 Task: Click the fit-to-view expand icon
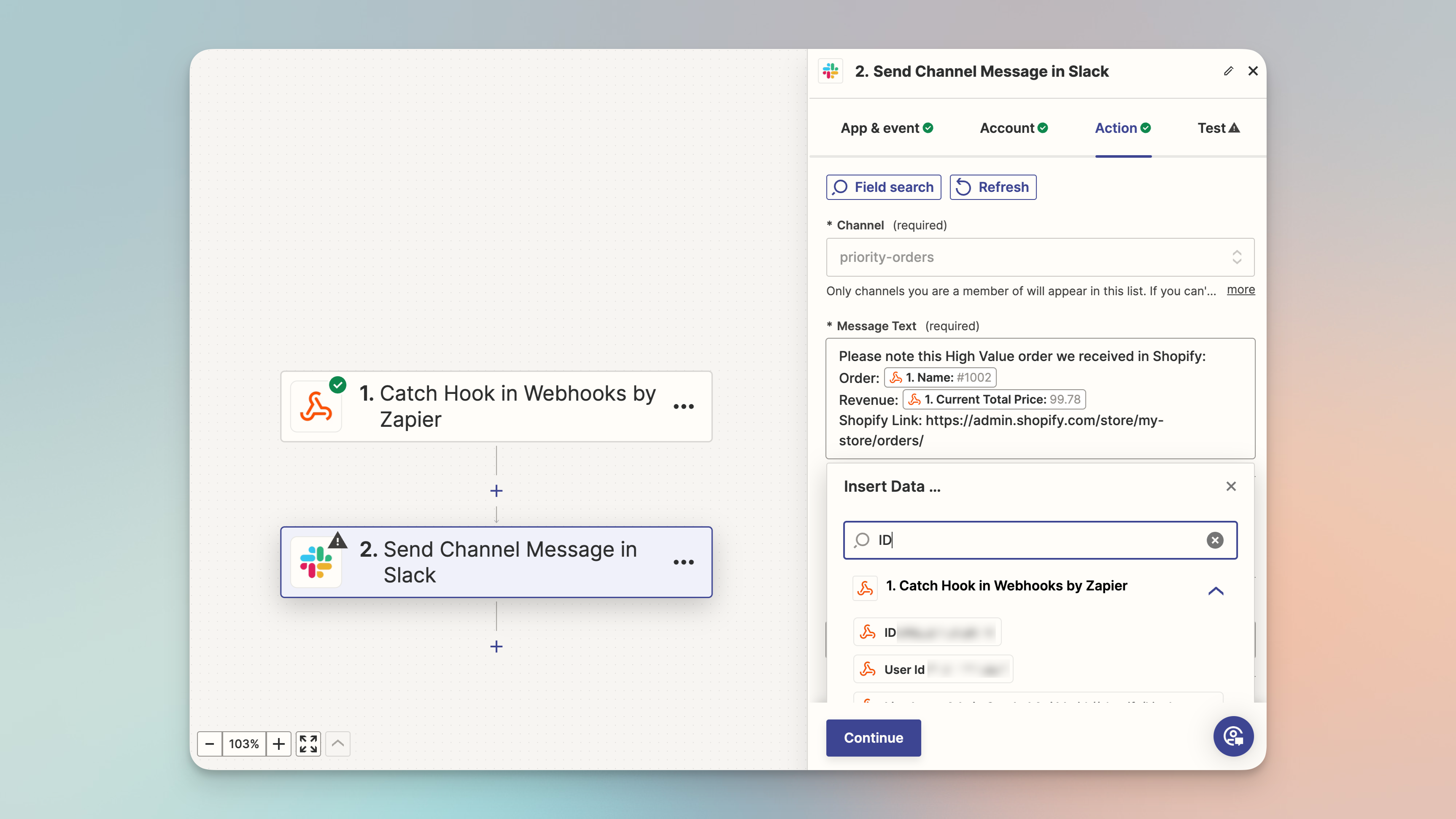(x=308, y=744)
